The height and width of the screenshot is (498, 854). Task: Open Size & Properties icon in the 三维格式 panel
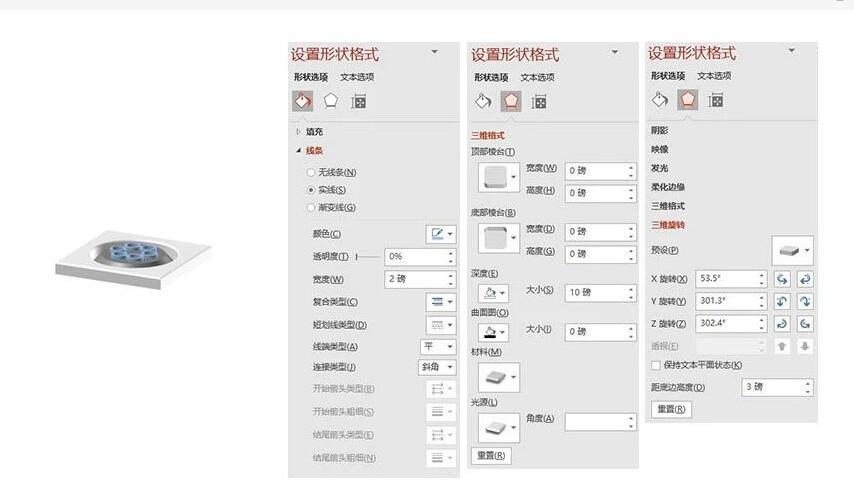[x=539, y=101]
